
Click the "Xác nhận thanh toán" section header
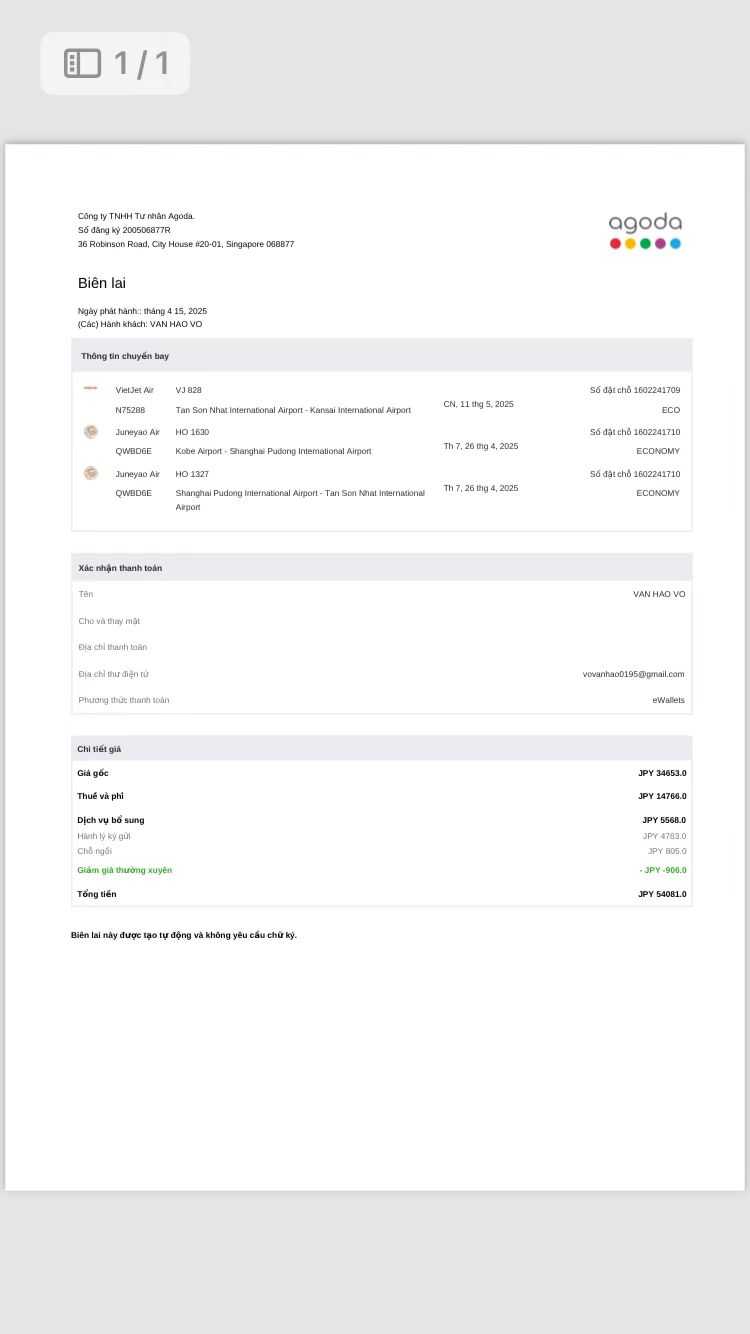[120, 568]
